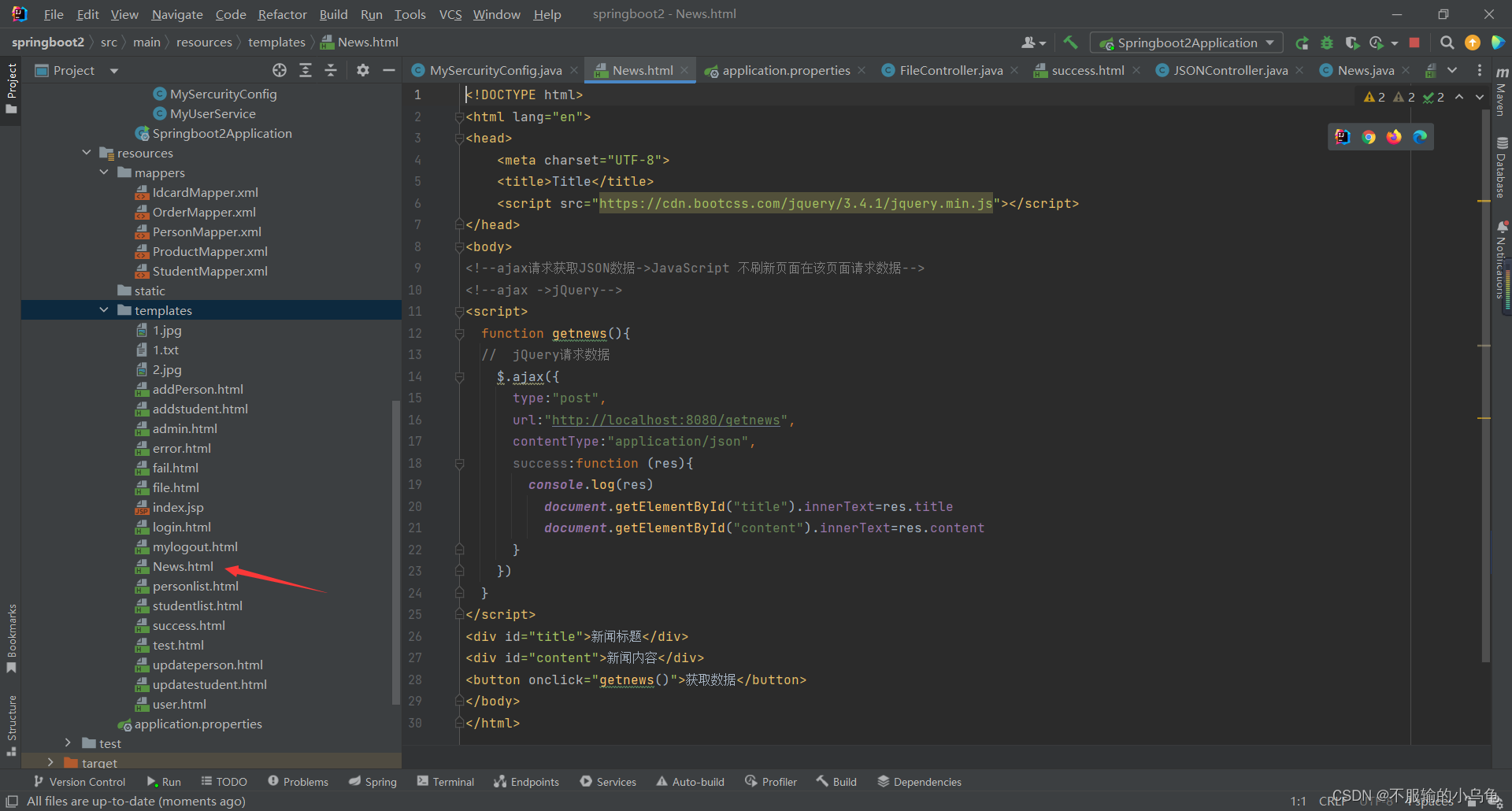
Task: Select login.html in project tree
Action: point(182,527)
